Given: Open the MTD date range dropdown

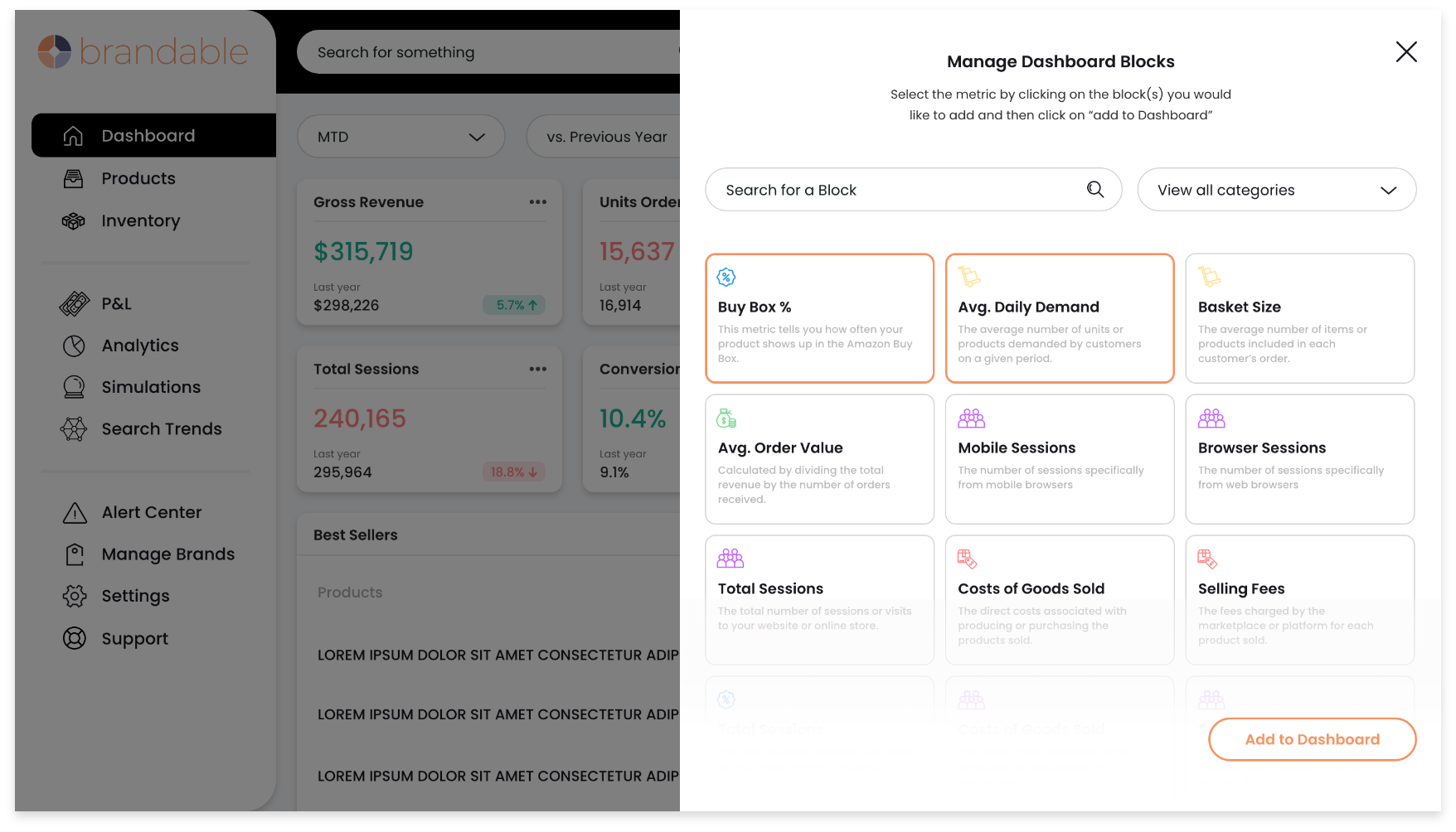Looking at the screenshot, I should [400, 137].
